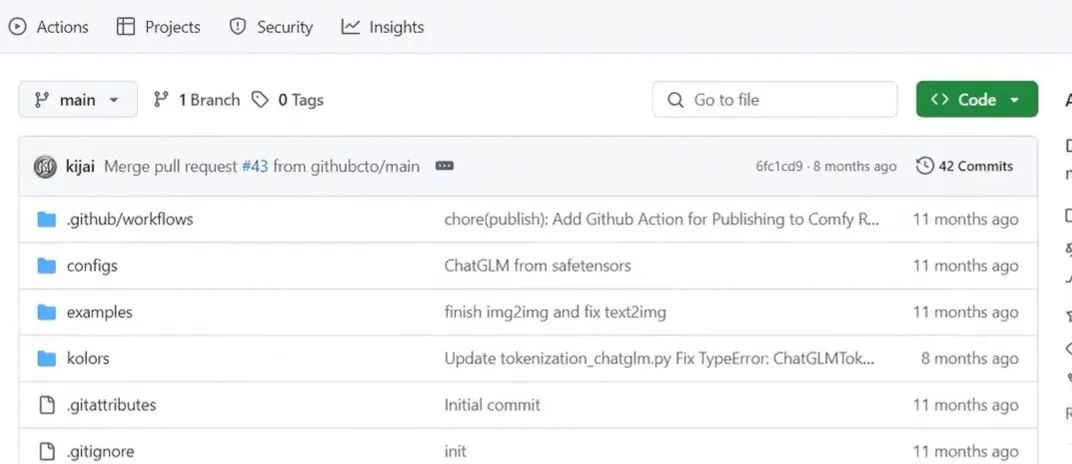
Task: Click the .gitignore file icon
Action: (46, 451)
